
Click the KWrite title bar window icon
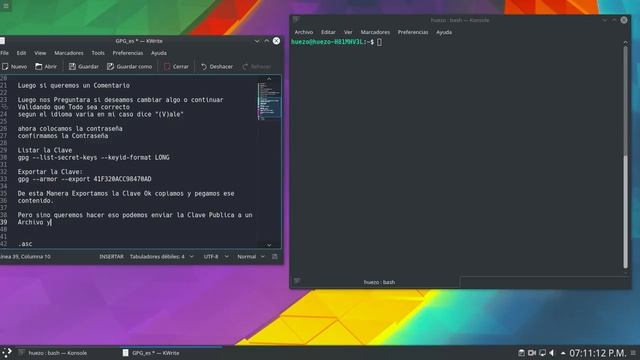(x=2, y=41)
